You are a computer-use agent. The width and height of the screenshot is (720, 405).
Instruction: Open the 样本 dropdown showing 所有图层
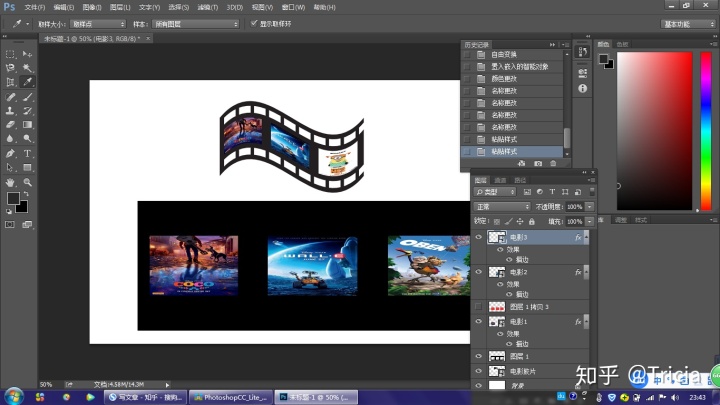[196, 24]
